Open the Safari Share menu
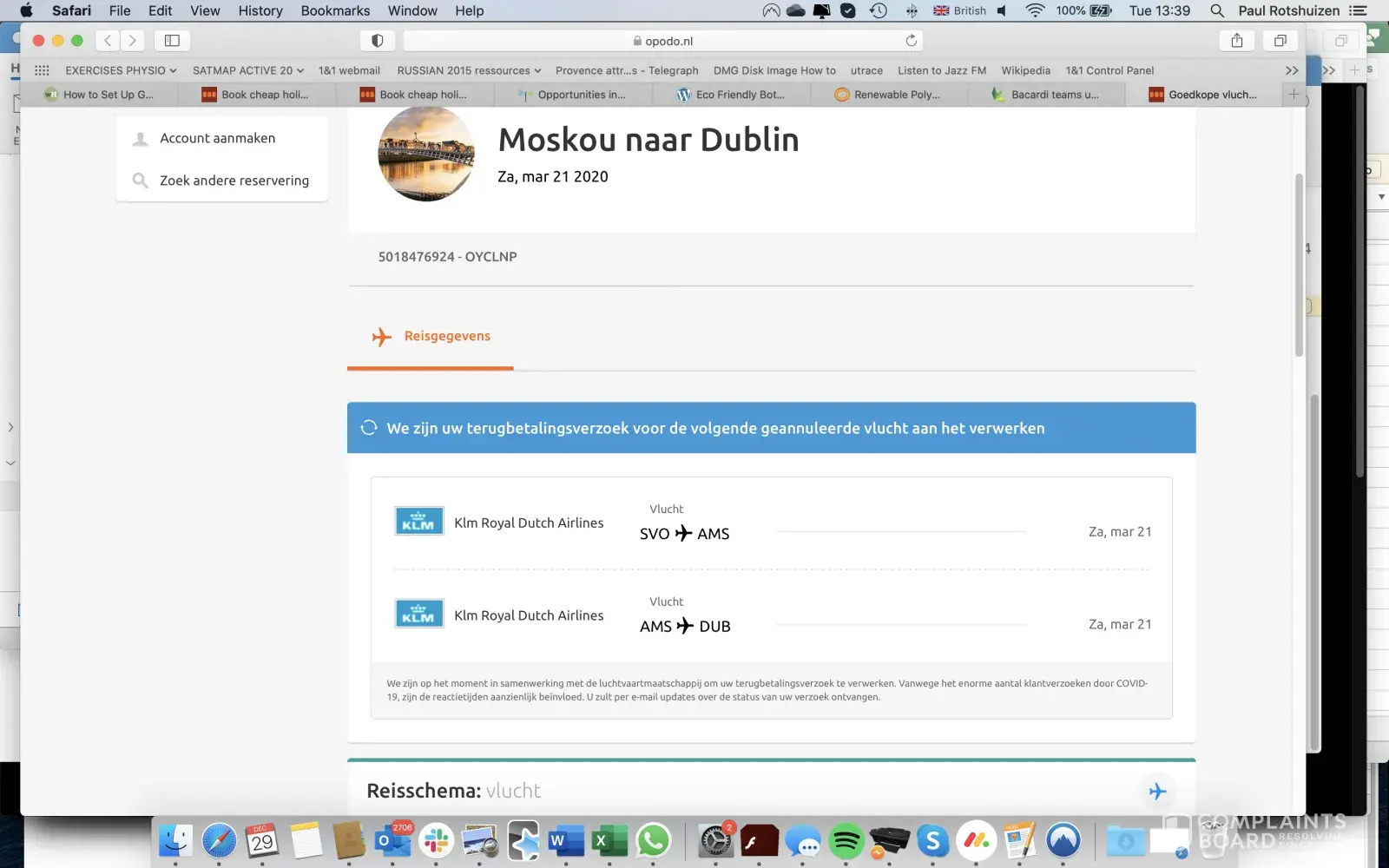1389x868 pixels. 1237,41
